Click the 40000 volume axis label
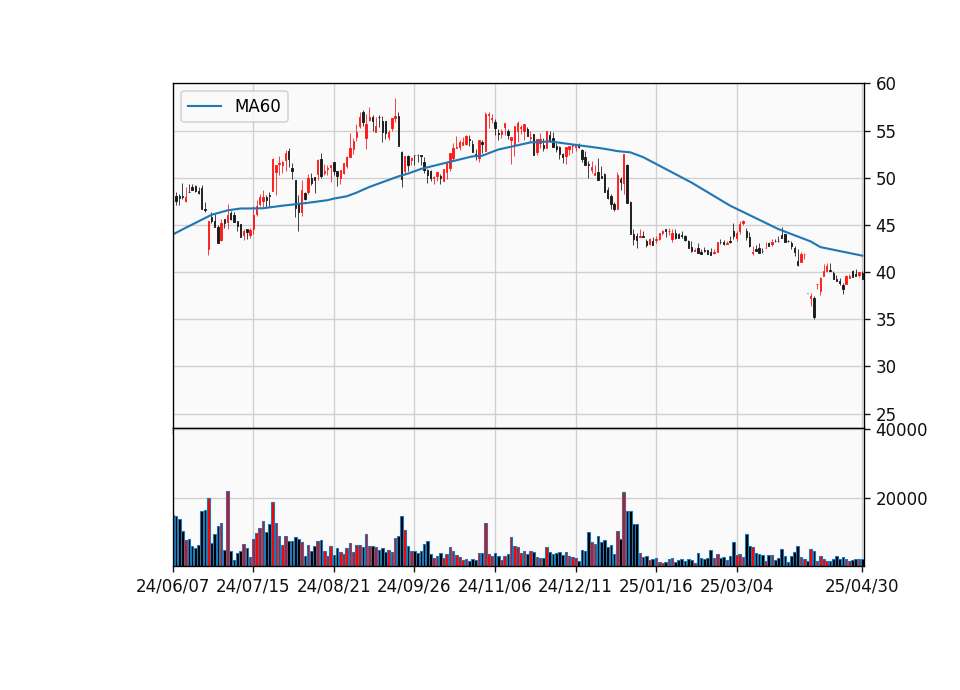The image size is (960, 690). (901, 430)
